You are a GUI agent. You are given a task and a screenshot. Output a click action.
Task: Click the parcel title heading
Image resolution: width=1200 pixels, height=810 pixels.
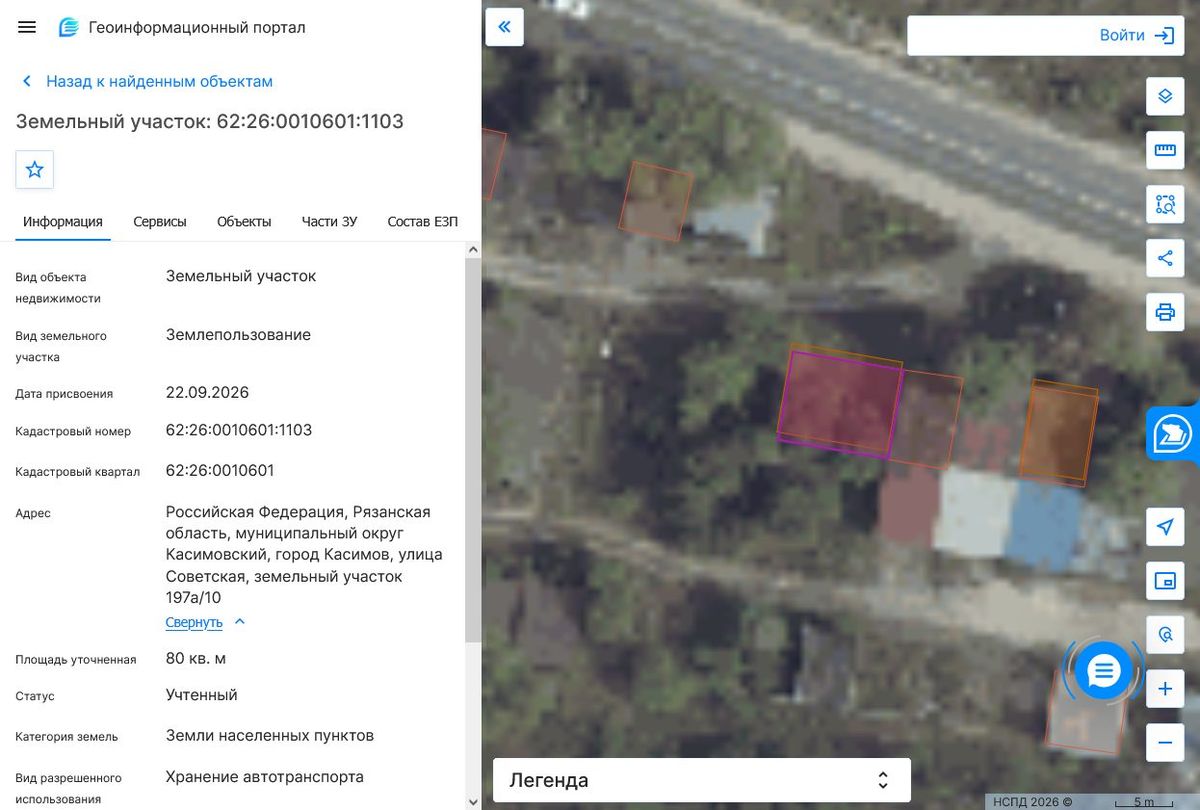[x=210, y=121]
